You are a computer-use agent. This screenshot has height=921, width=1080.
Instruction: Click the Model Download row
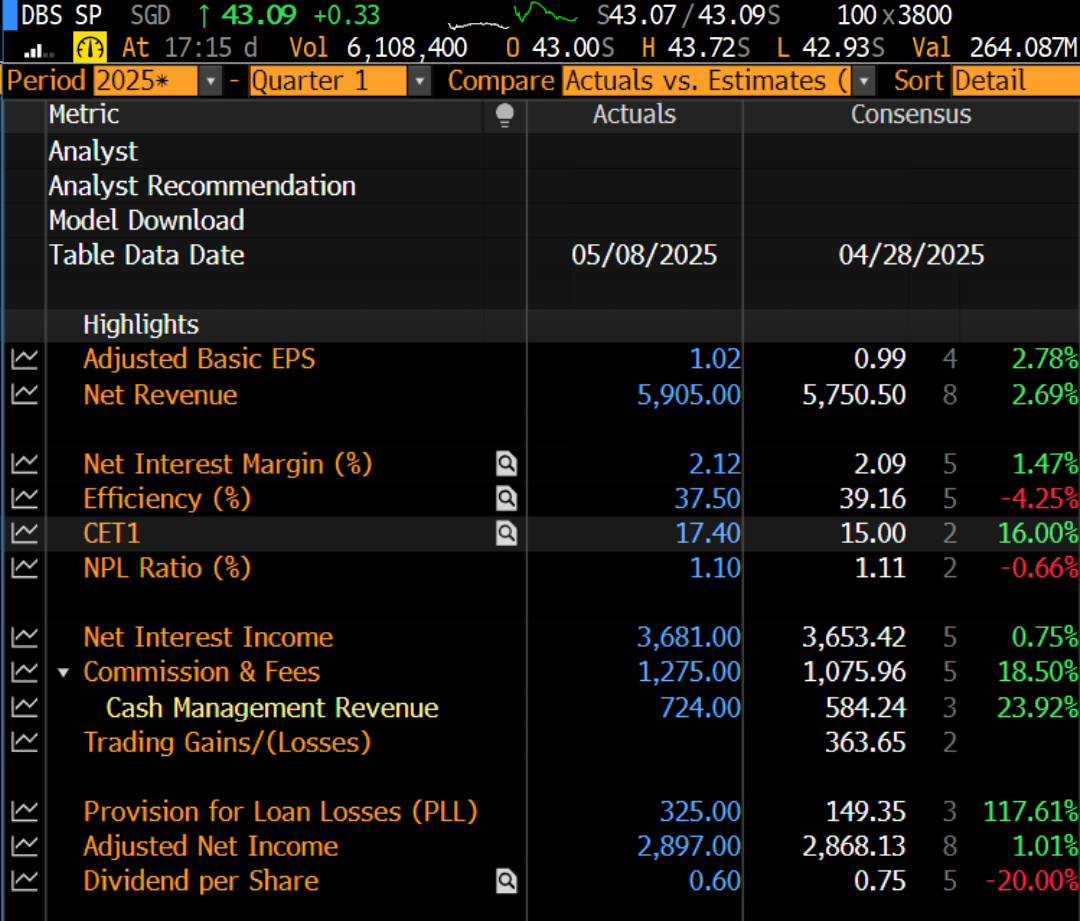pyautogui.click(x=147, y=220)
